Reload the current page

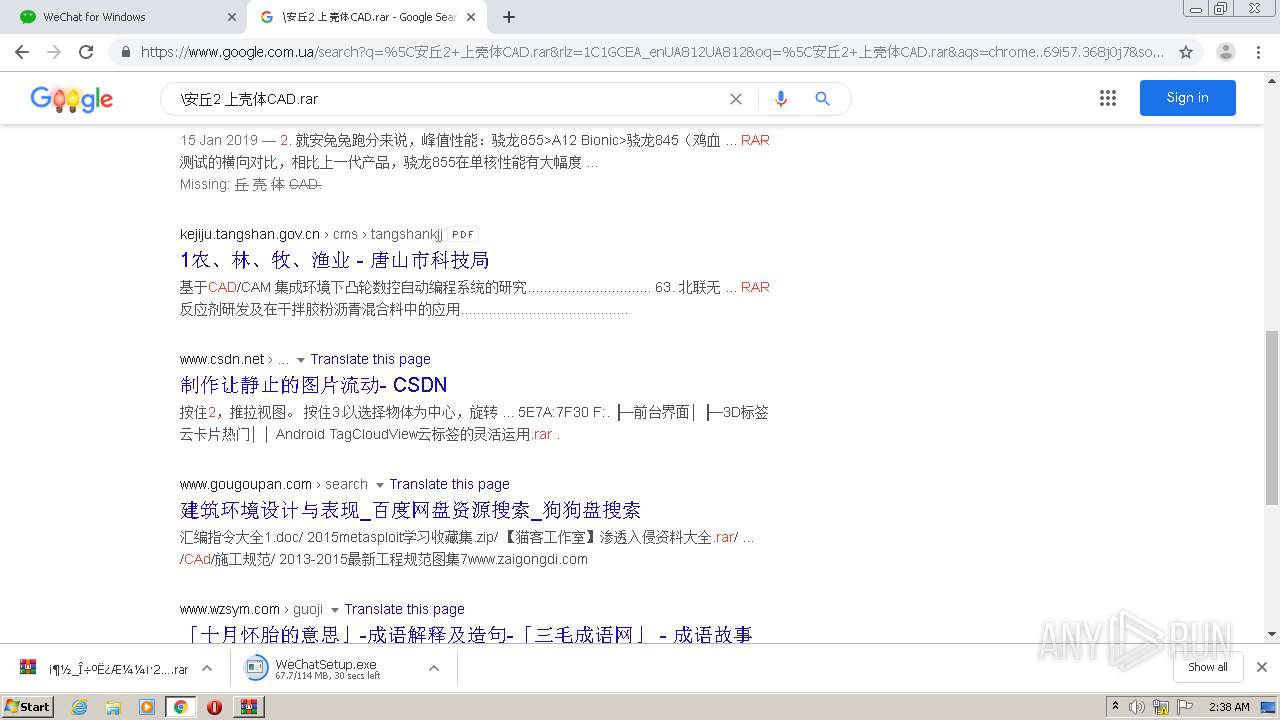click(x=86, y=52)
